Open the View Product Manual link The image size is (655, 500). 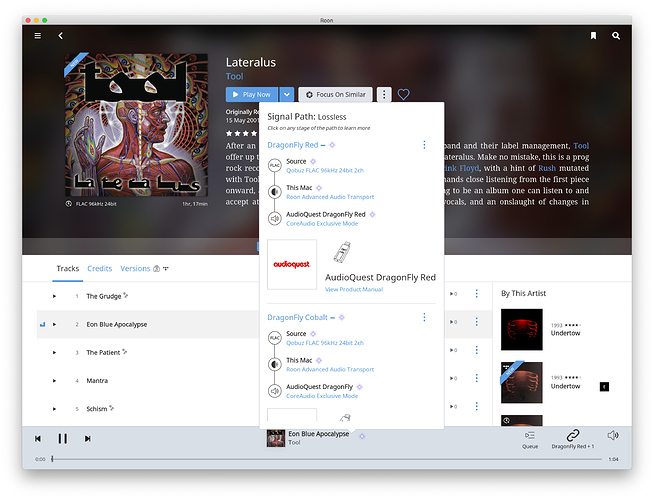354,289
